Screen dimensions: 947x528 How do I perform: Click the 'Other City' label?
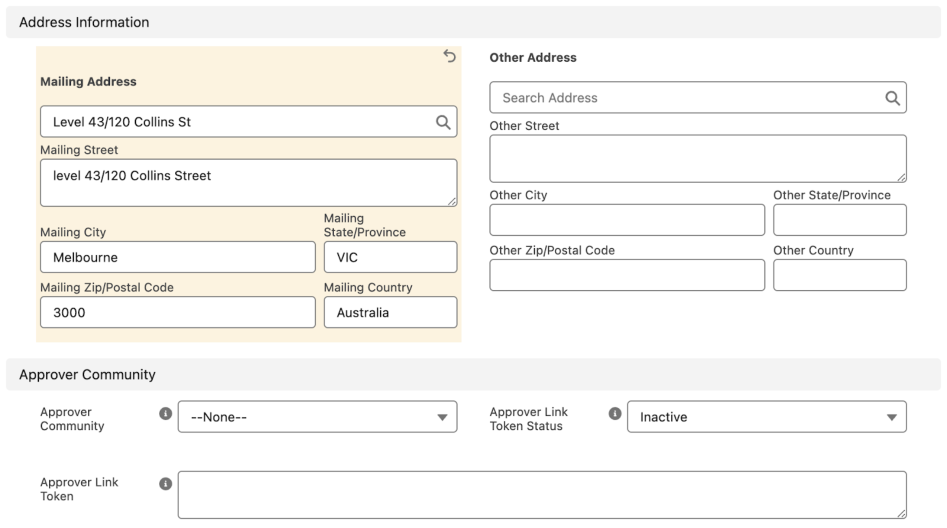pos(518,195)
